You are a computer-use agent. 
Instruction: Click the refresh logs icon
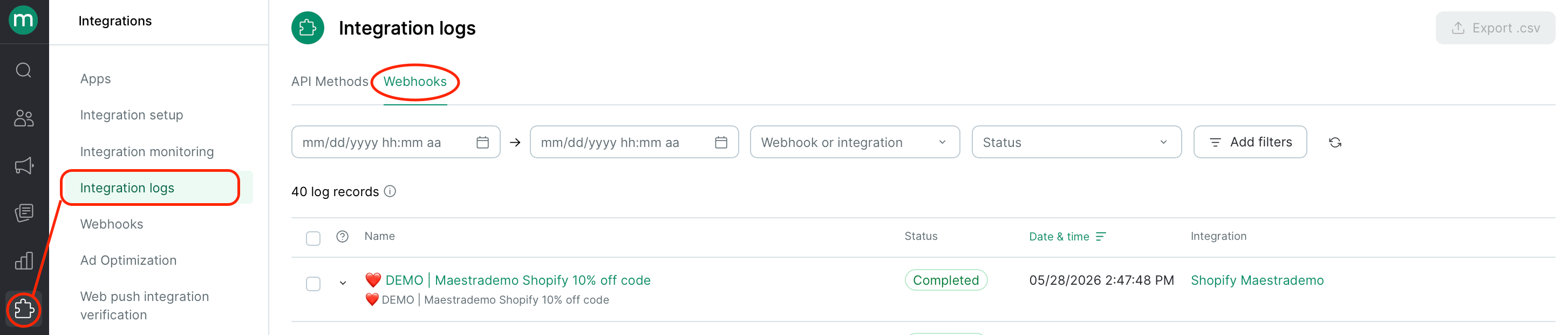[x=1334, y=143]
